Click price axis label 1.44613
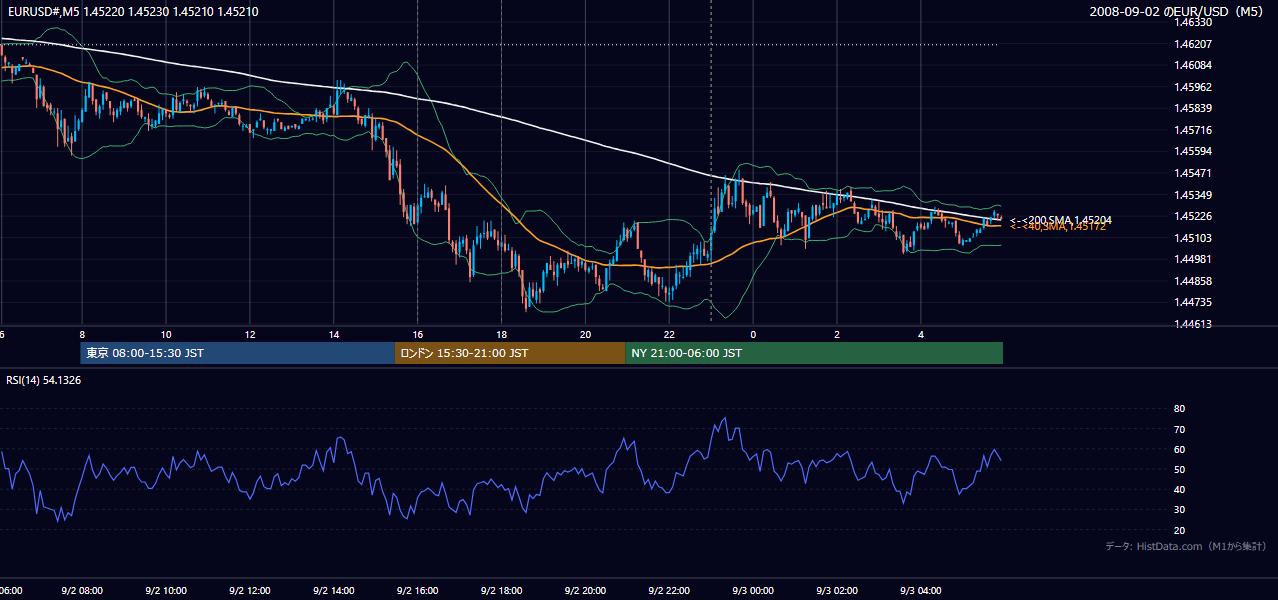Screen dimensions: 1278x600 pos(1193,324)
